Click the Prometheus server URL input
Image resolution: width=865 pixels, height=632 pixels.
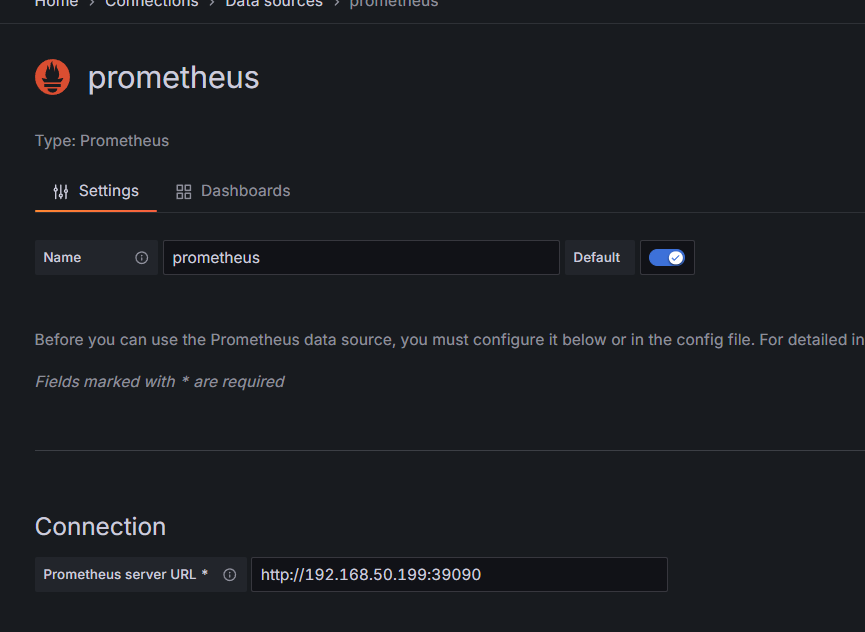coord(458,574)
